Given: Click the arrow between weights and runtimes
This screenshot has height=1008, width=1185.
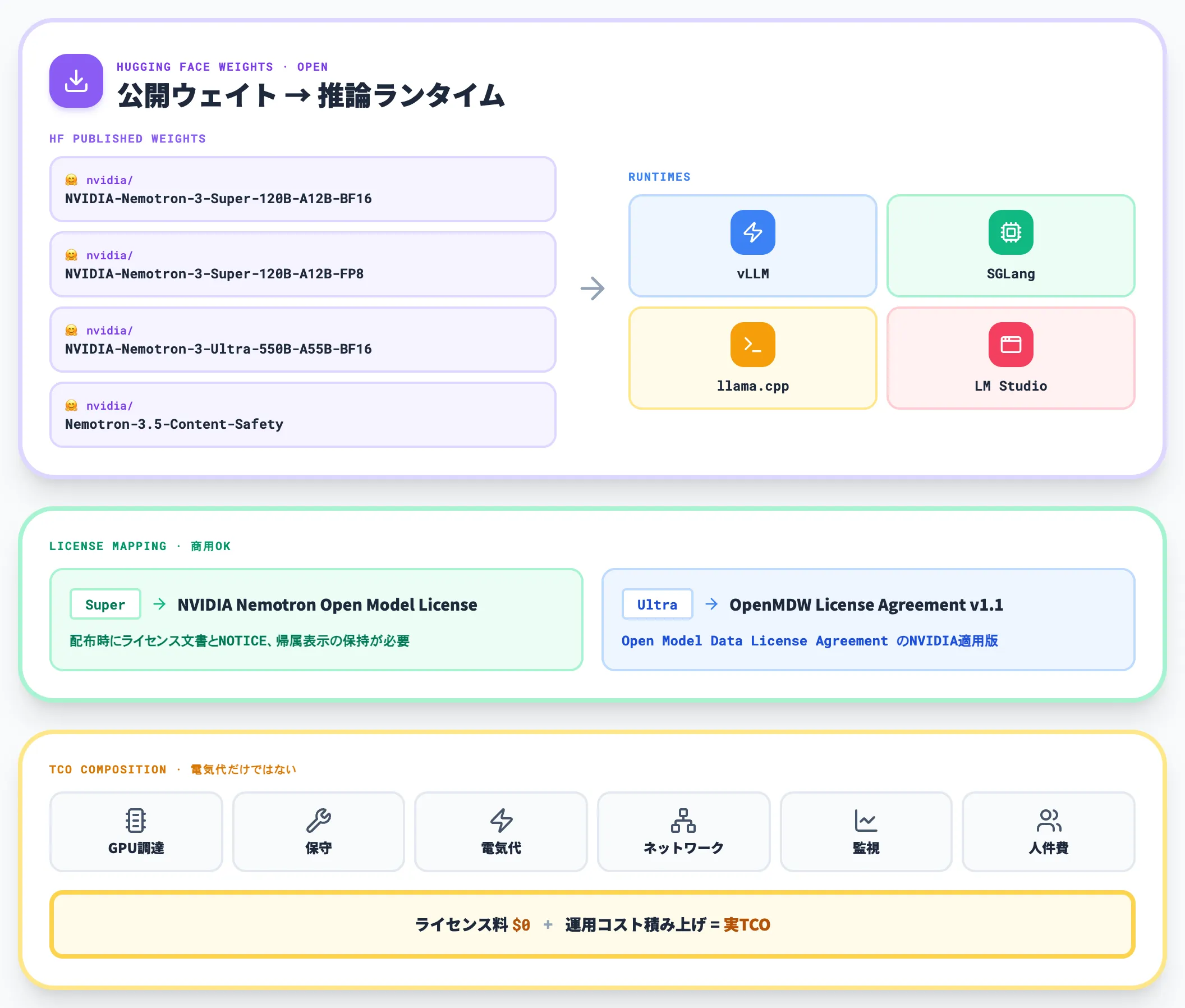Looking at the screenshot, I should (x=592, y=288).
